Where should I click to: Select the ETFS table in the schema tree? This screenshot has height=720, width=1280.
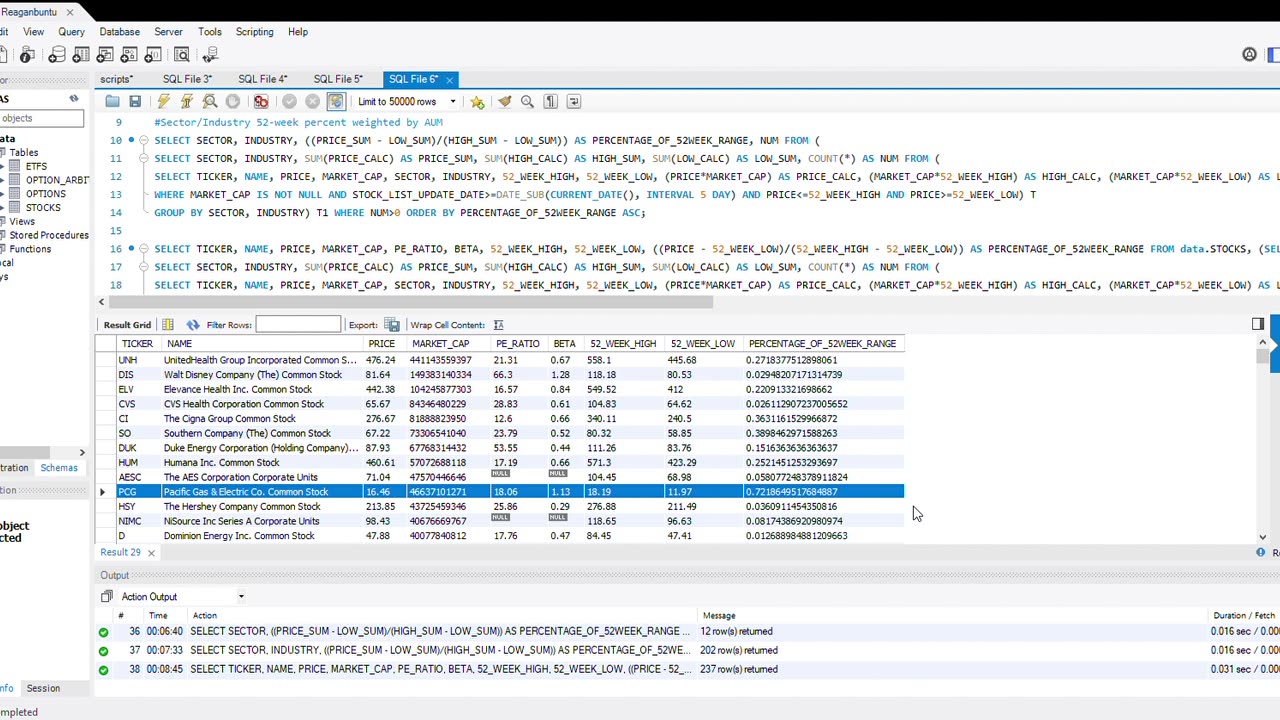(x=36, y=166)
